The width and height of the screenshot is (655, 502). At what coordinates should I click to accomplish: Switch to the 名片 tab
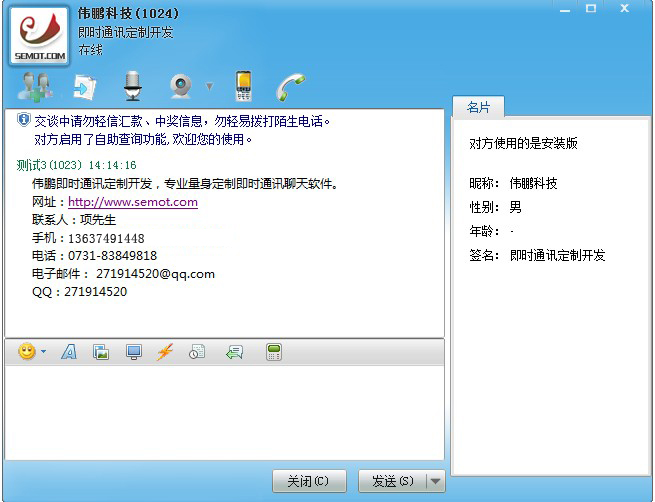coord(478,107)
